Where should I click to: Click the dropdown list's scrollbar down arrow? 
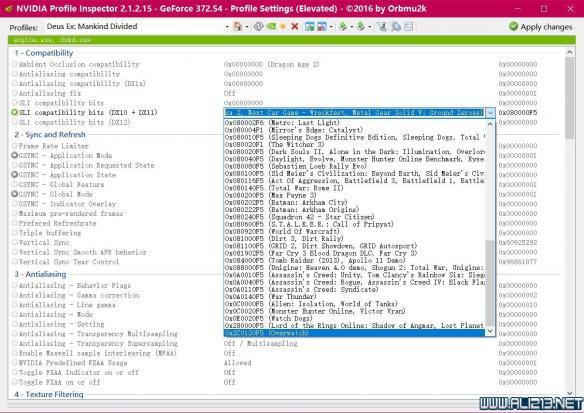point(490,331)
